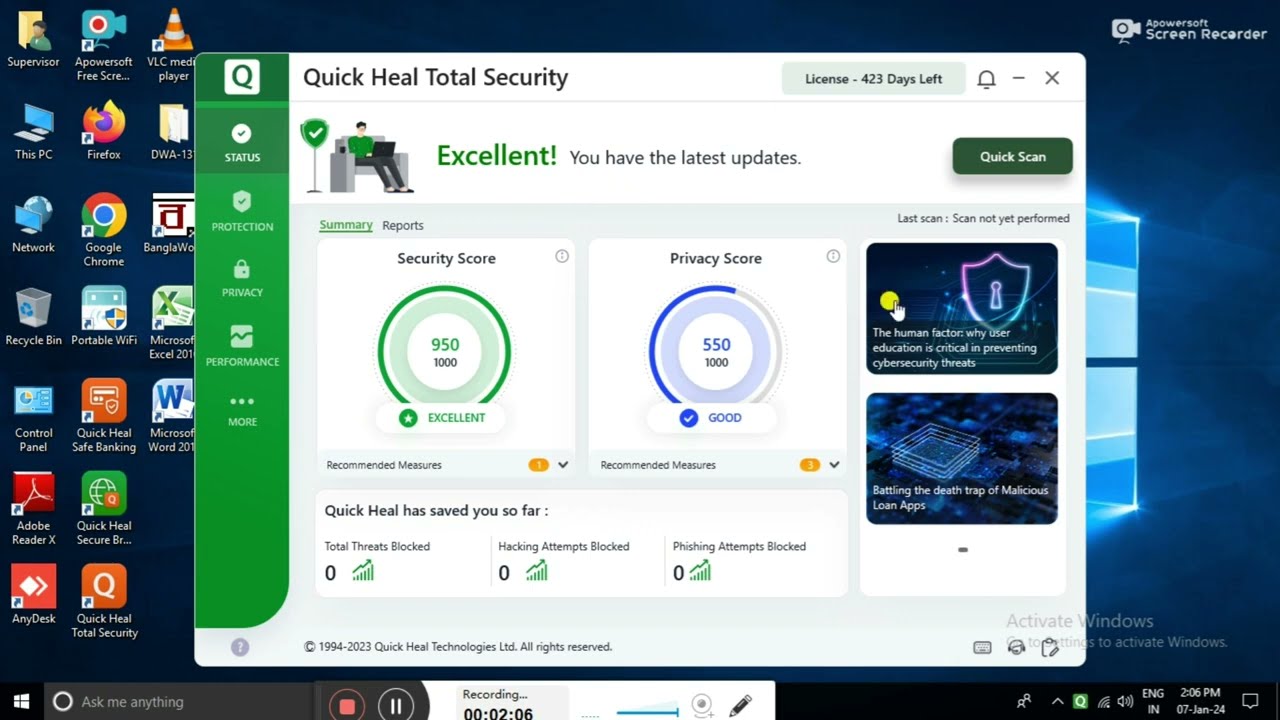Viewport: 1280px width, 720px height.
Task: View Total Threats Blocked chart icon
Action: (x=362, y=571)
